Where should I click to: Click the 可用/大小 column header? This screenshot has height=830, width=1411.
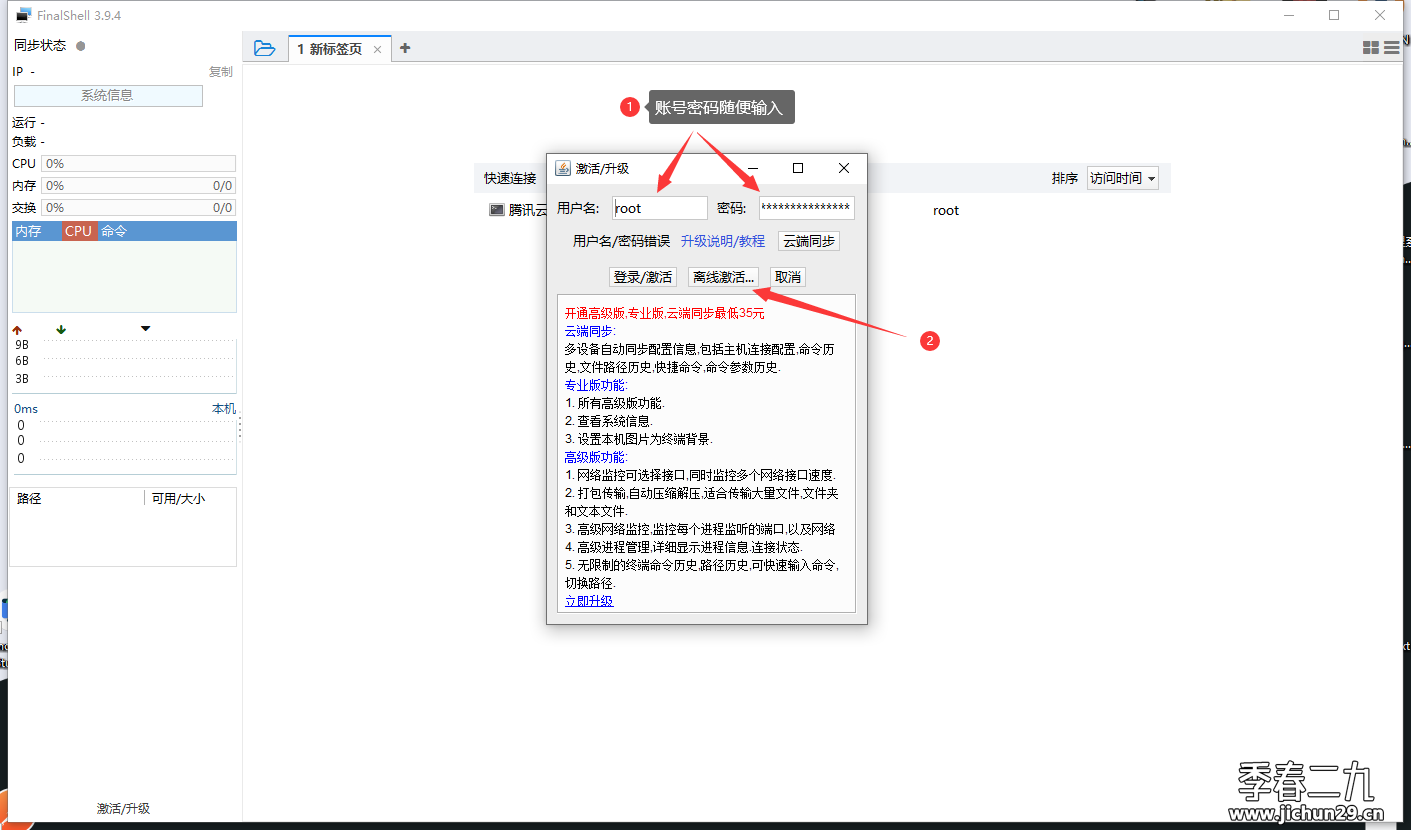[x=191, y=498]
